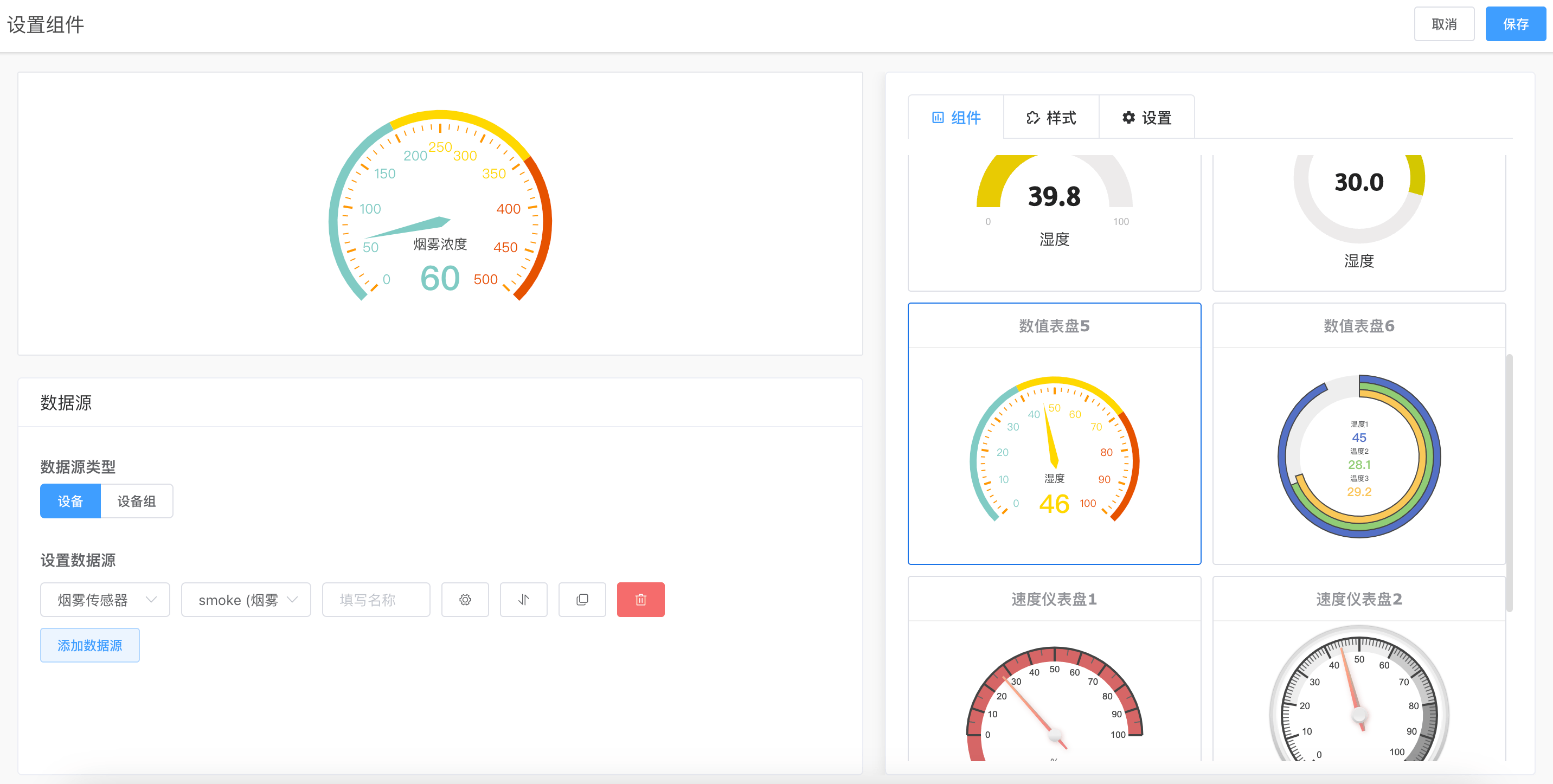Select 设备 data source type

70,501
